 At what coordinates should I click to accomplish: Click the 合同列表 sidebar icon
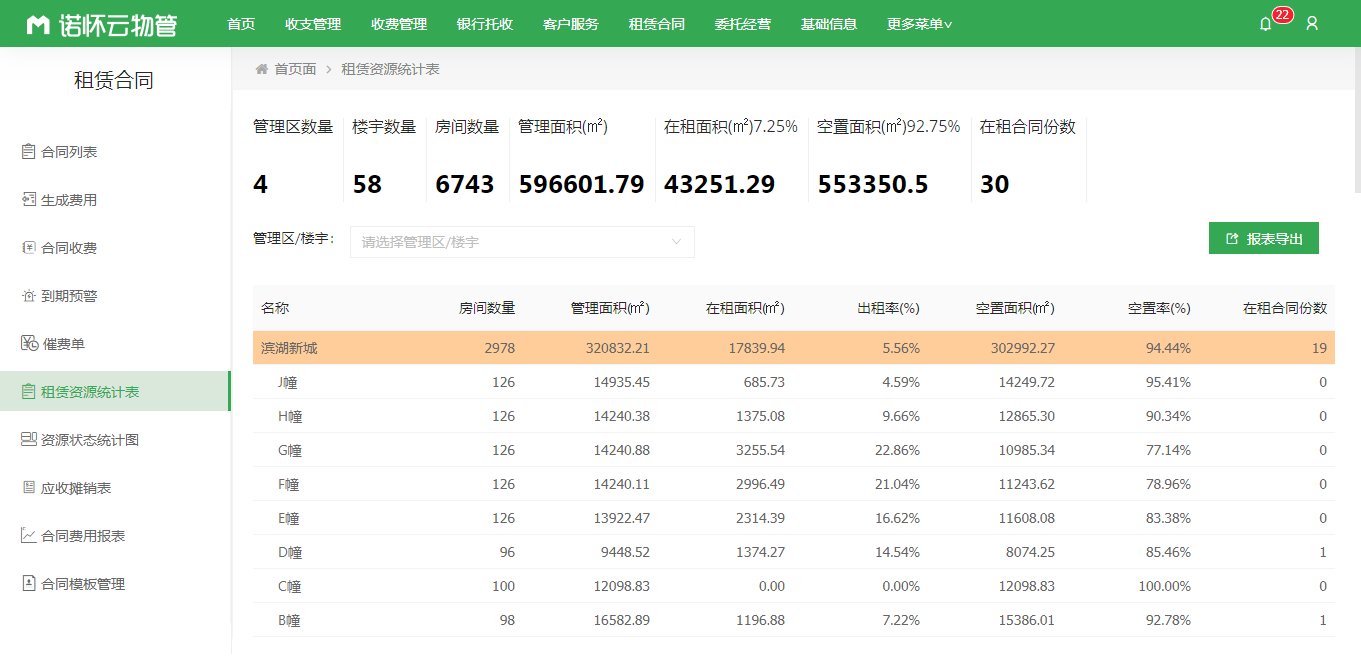tap(28, 152)
